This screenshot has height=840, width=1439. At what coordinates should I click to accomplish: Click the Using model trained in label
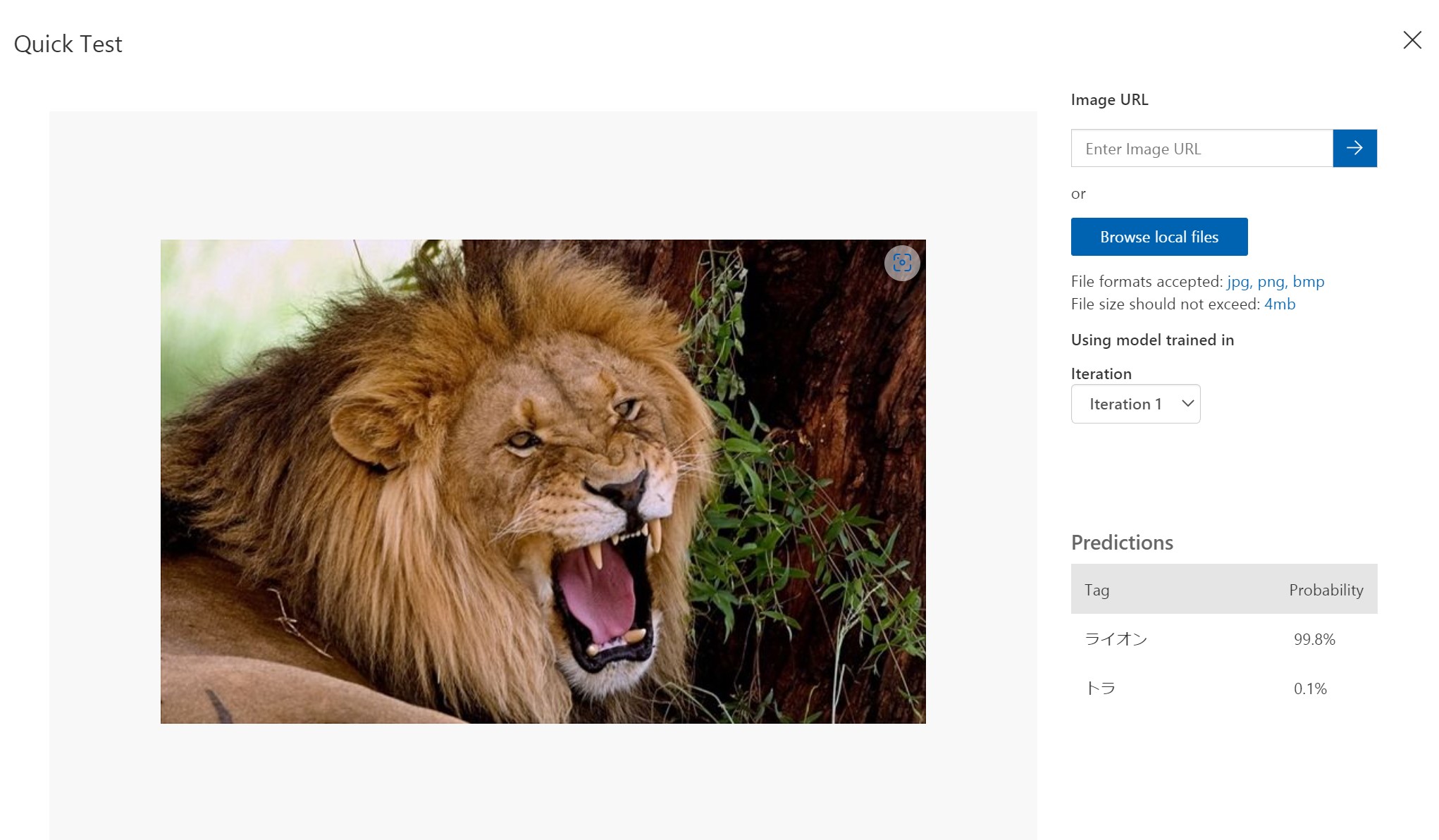coord(1152,340)
